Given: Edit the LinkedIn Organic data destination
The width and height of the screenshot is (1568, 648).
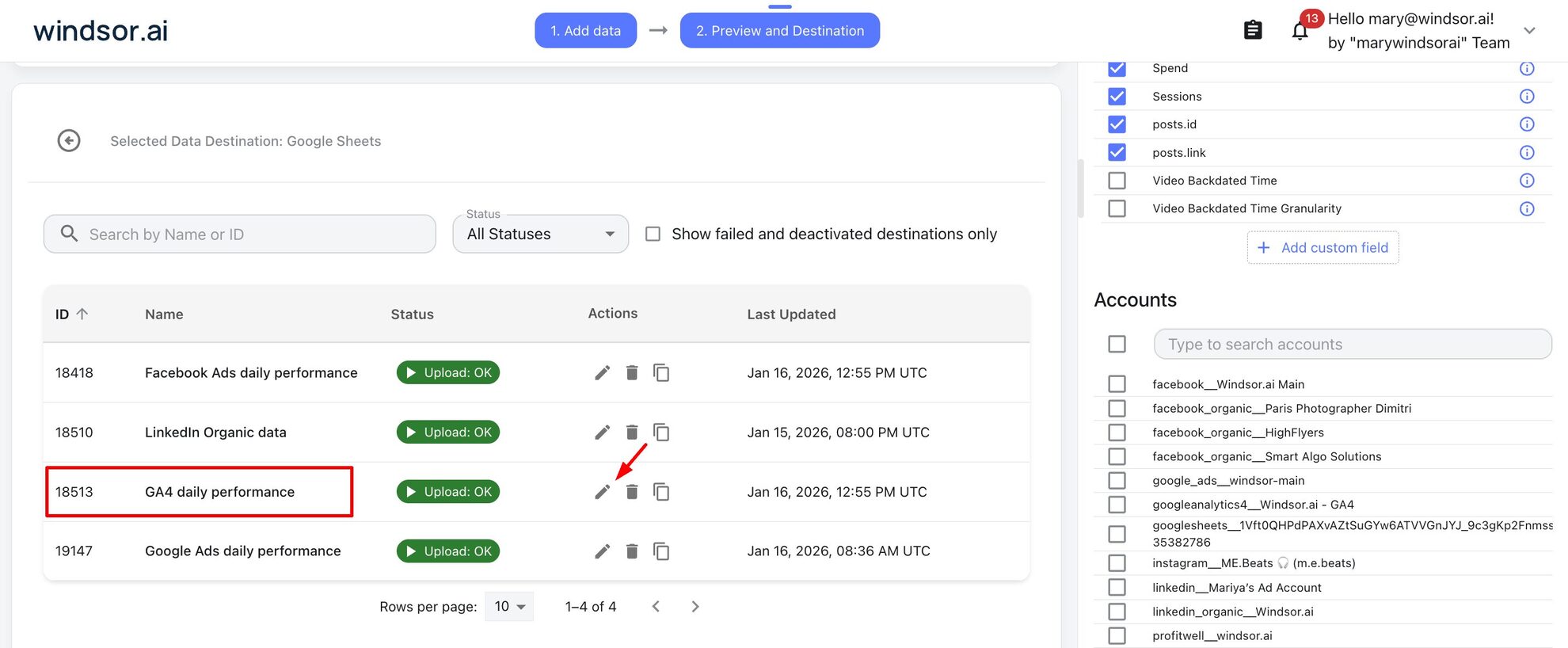Looking at the screenshot, I should click(x=603, y=432).
